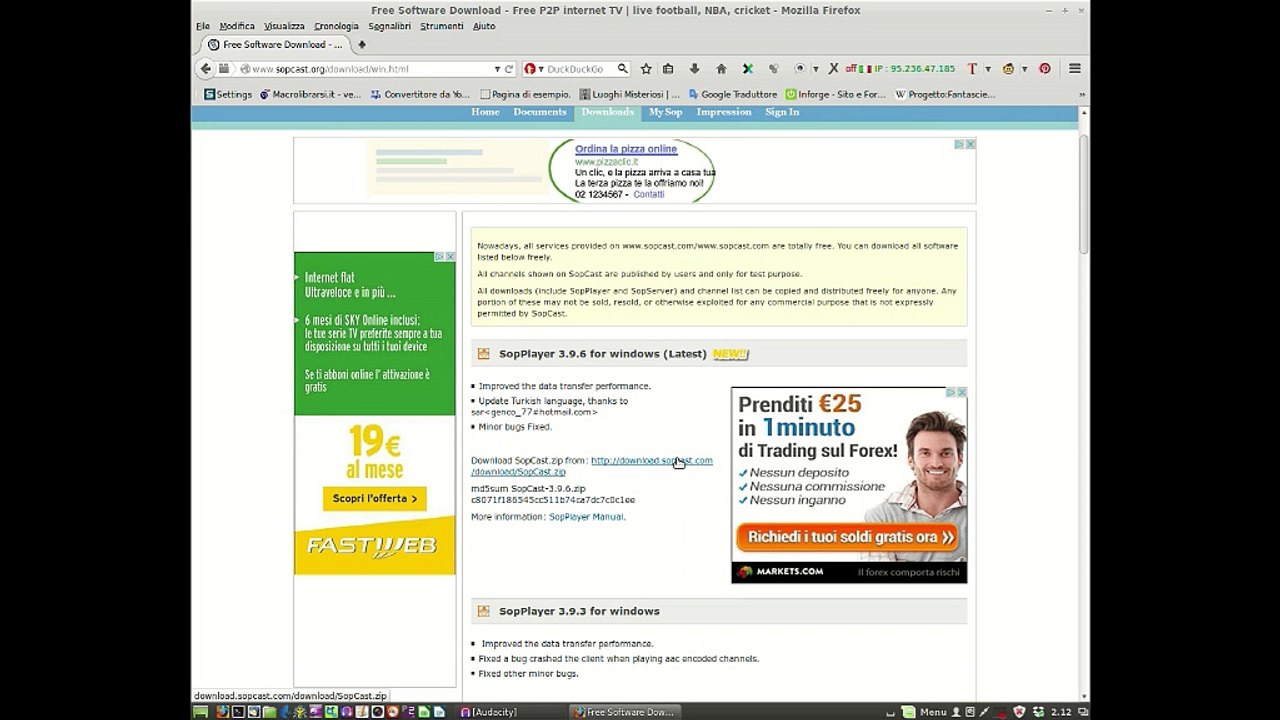Open the Segnalibri menu
Viewport: 1280px width, 720px height.
click(389, 26)
